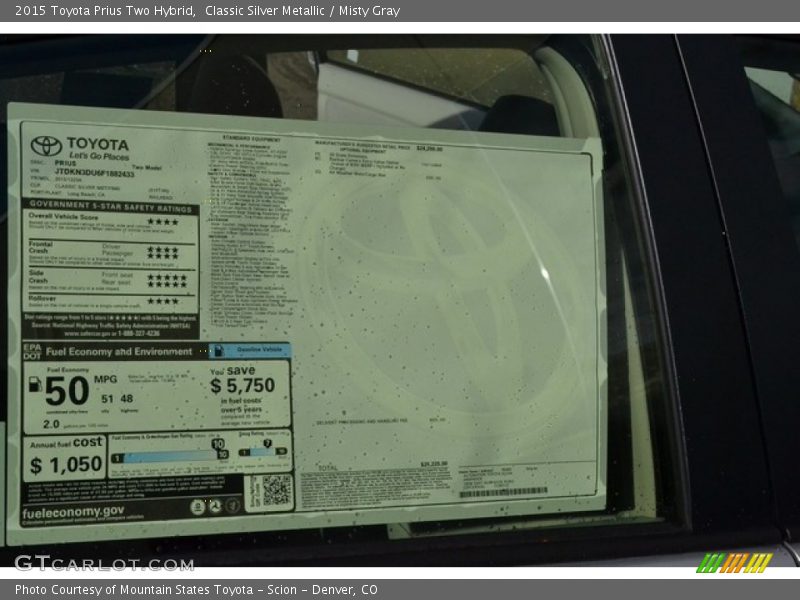Click the gas pump icon in the Gasoline Vehicle label
800x600 pixels.
[x=218, y=351]
